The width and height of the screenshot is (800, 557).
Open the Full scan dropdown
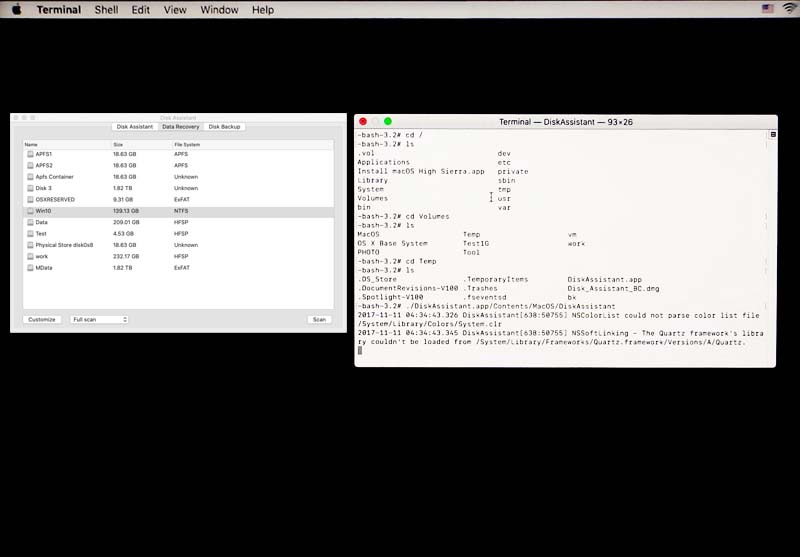99,319
